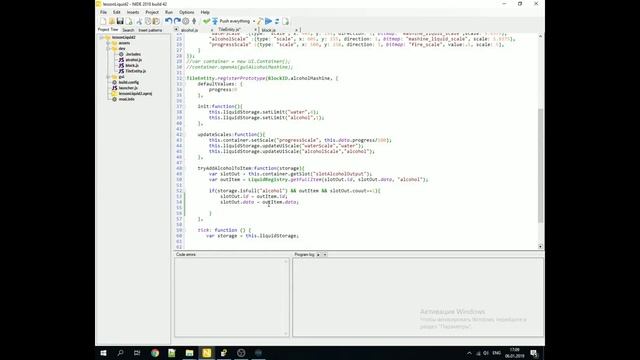Click on "tick: function () {" code line
Screen dimensions: 640x360
tap(224, 230)
